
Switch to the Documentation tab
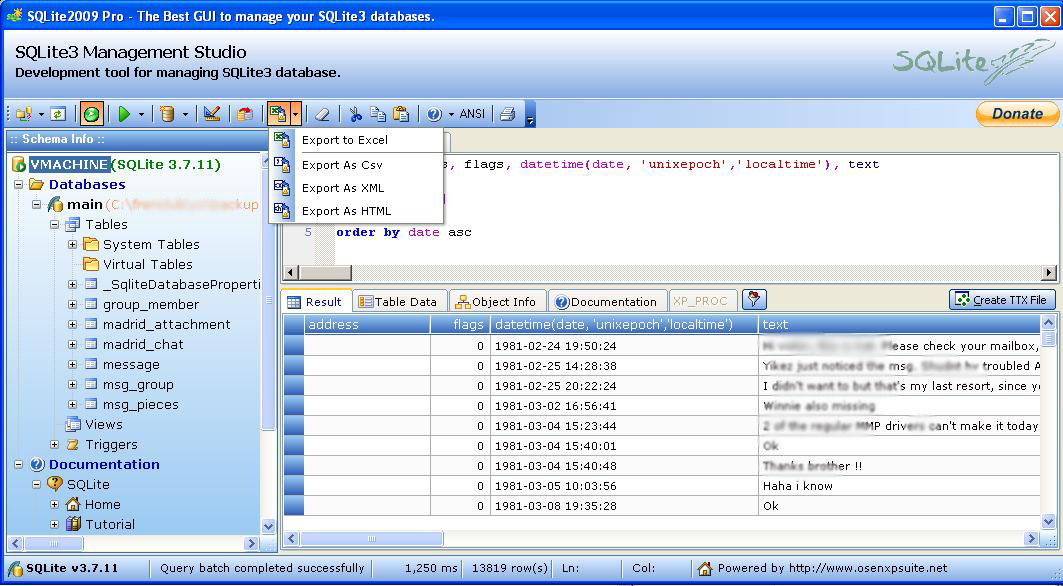point(607,302)
